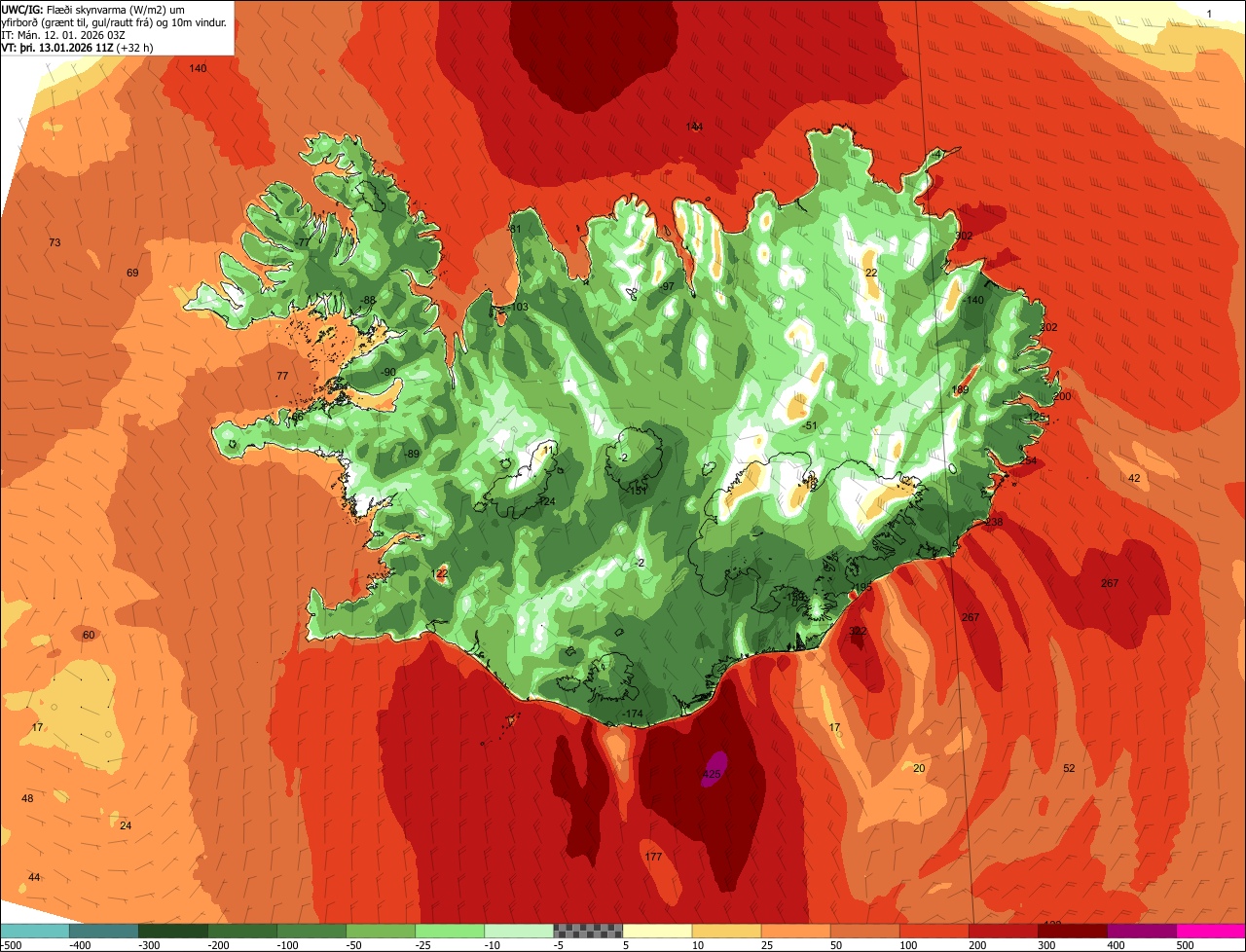This screenshot has width=1246, height=952.
Task: Click the red-orange 100 to 200 legend swatch
Action: pyautogui.click(x=934, y=931)
